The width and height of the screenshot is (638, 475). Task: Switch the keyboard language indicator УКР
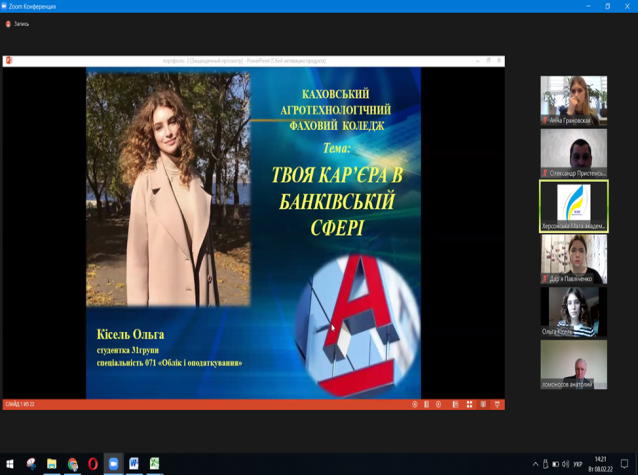tap(577, 464)
